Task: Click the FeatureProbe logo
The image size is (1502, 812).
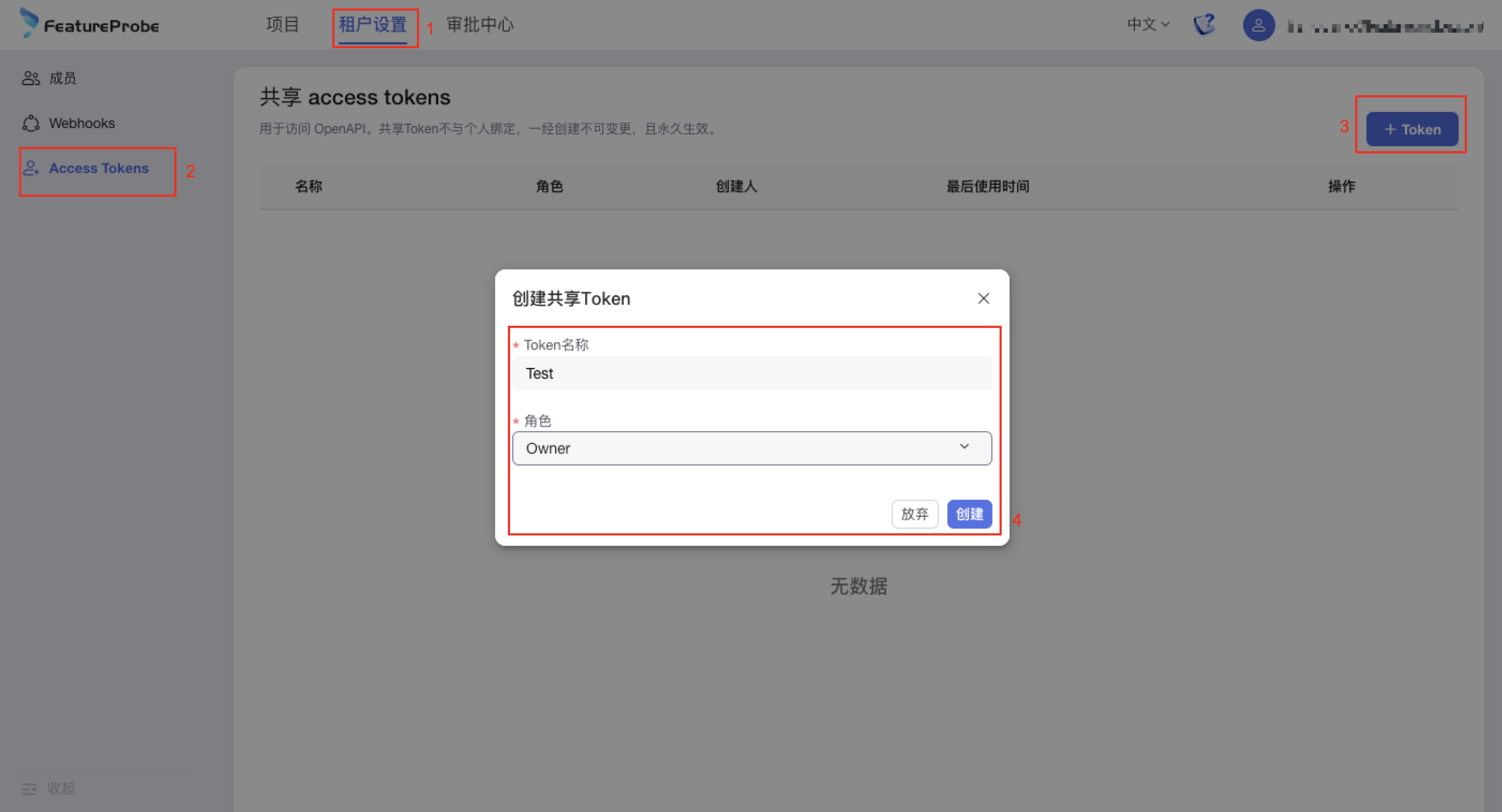Action: pos(88,25)
